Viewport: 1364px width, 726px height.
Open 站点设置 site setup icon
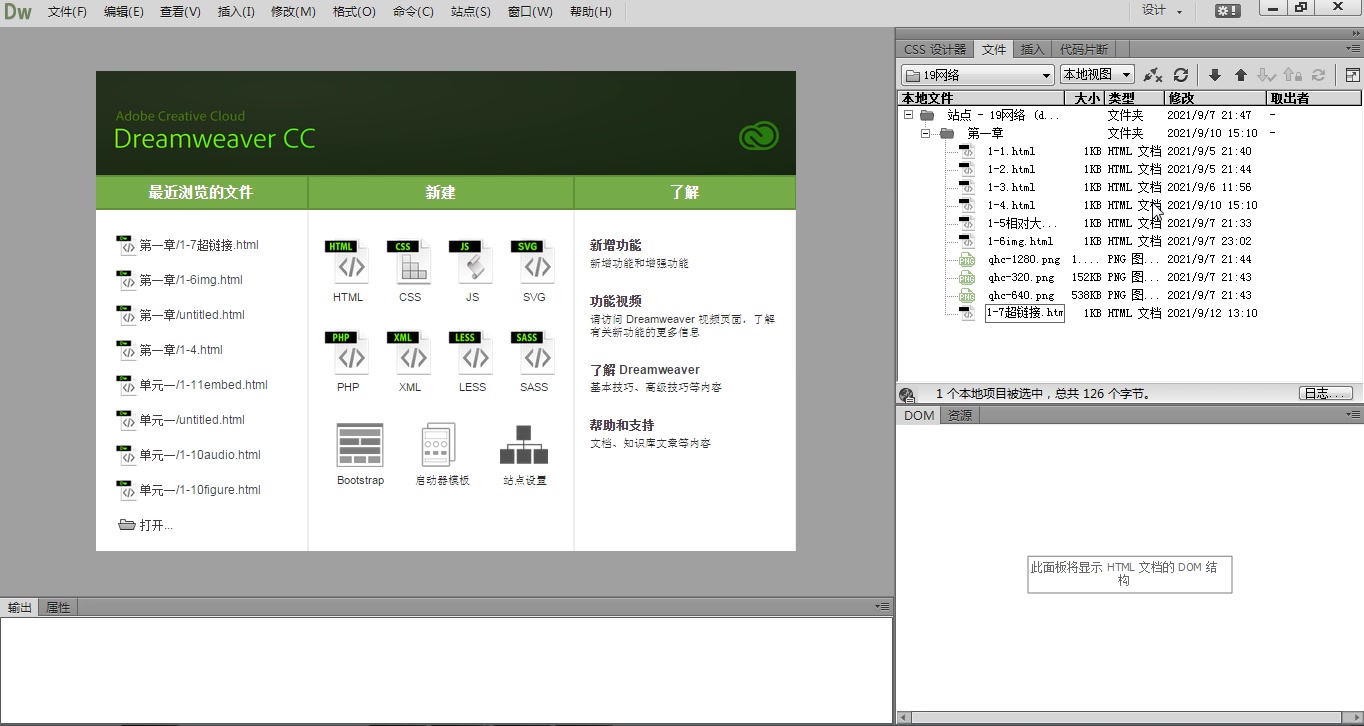click(x=524, y=445)
